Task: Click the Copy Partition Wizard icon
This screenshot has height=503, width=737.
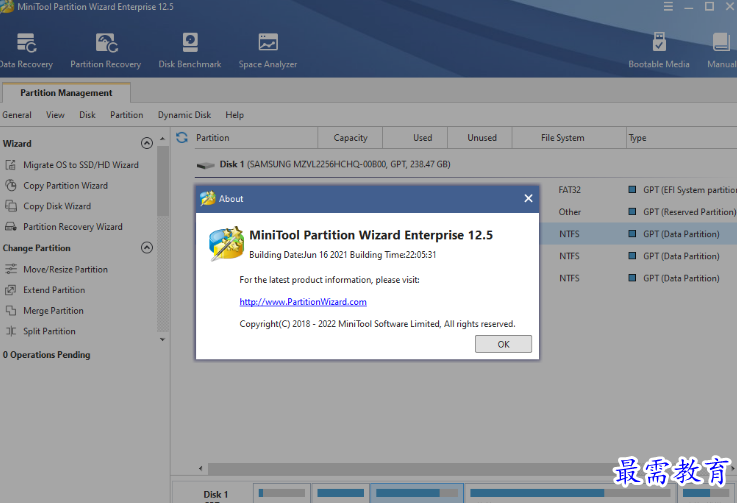Action: 10,185
